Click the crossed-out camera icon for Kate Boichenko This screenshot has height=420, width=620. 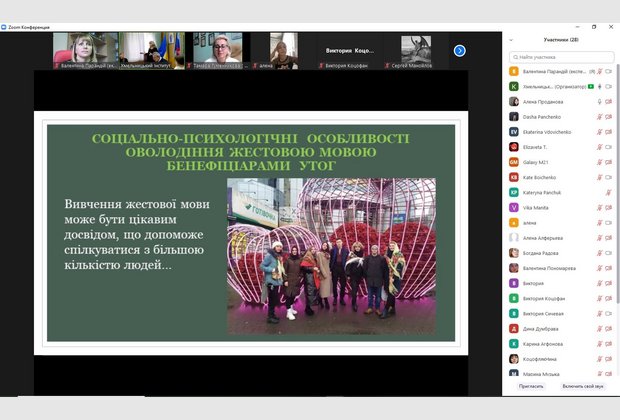click(x=608, y=177)
